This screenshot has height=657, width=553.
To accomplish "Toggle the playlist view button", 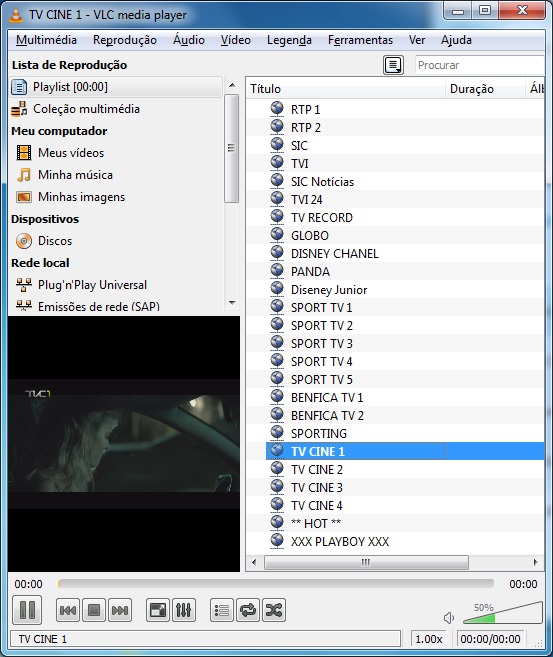I will click(x=222, y=610).
